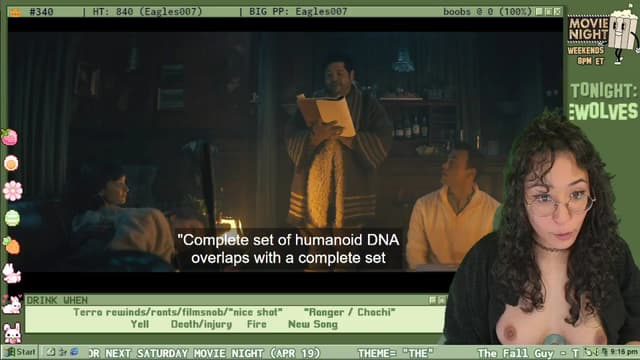Click the orange cookie icon in the sidebar
640x360 pixels.
11,163
